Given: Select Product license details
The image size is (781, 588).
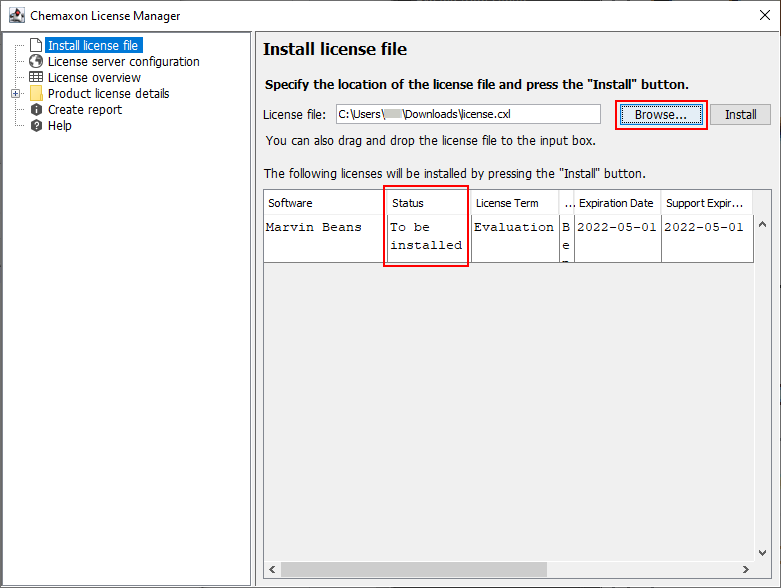Looking at the screenshot, I should tap(109, 94).
